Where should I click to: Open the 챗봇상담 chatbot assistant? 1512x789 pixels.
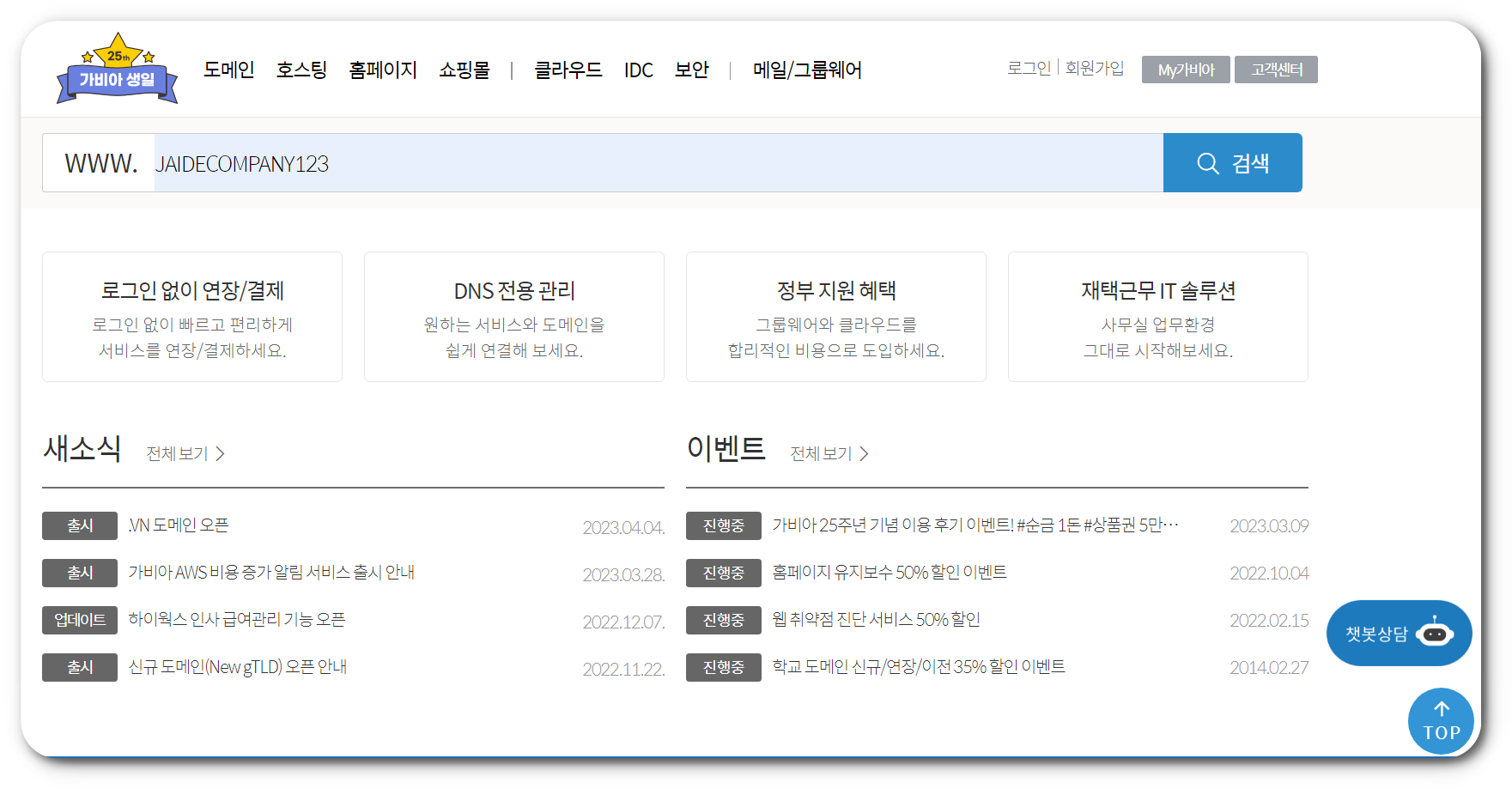point(1398,633)
